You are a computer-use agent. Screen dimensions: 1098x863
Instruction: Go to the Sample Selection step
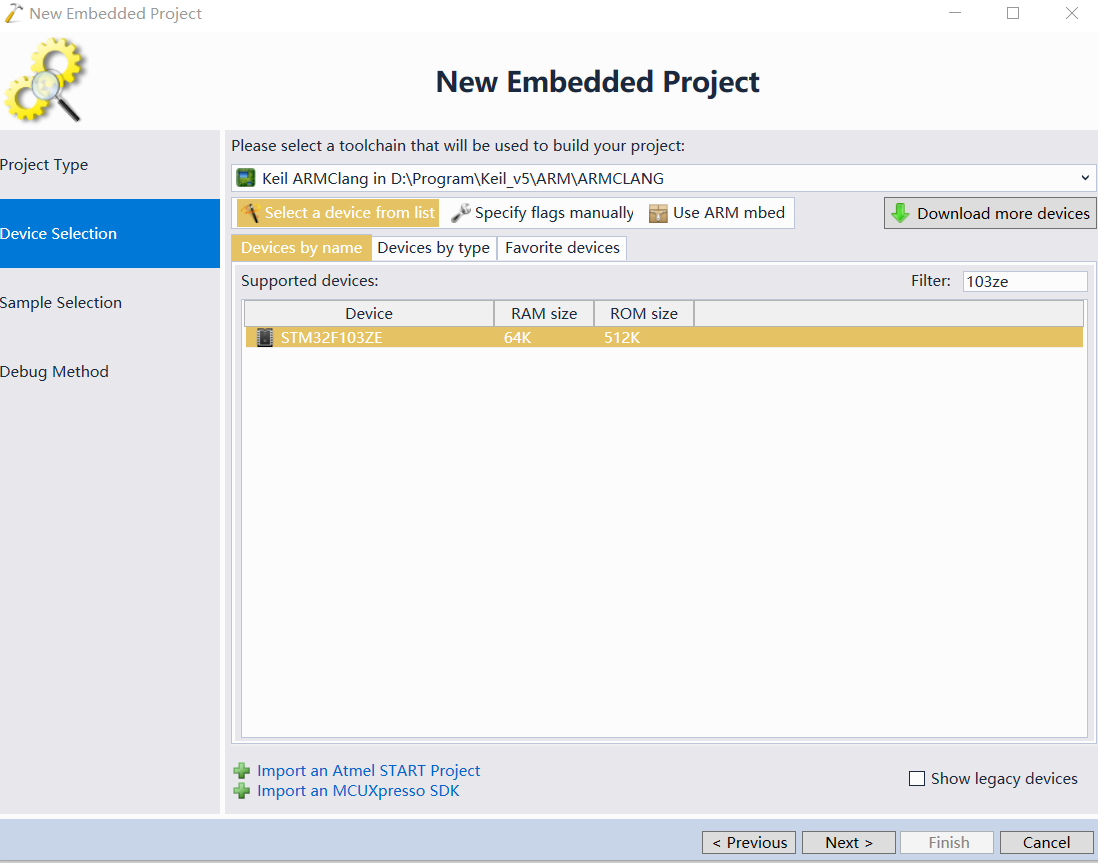click(x=110, y=303)
